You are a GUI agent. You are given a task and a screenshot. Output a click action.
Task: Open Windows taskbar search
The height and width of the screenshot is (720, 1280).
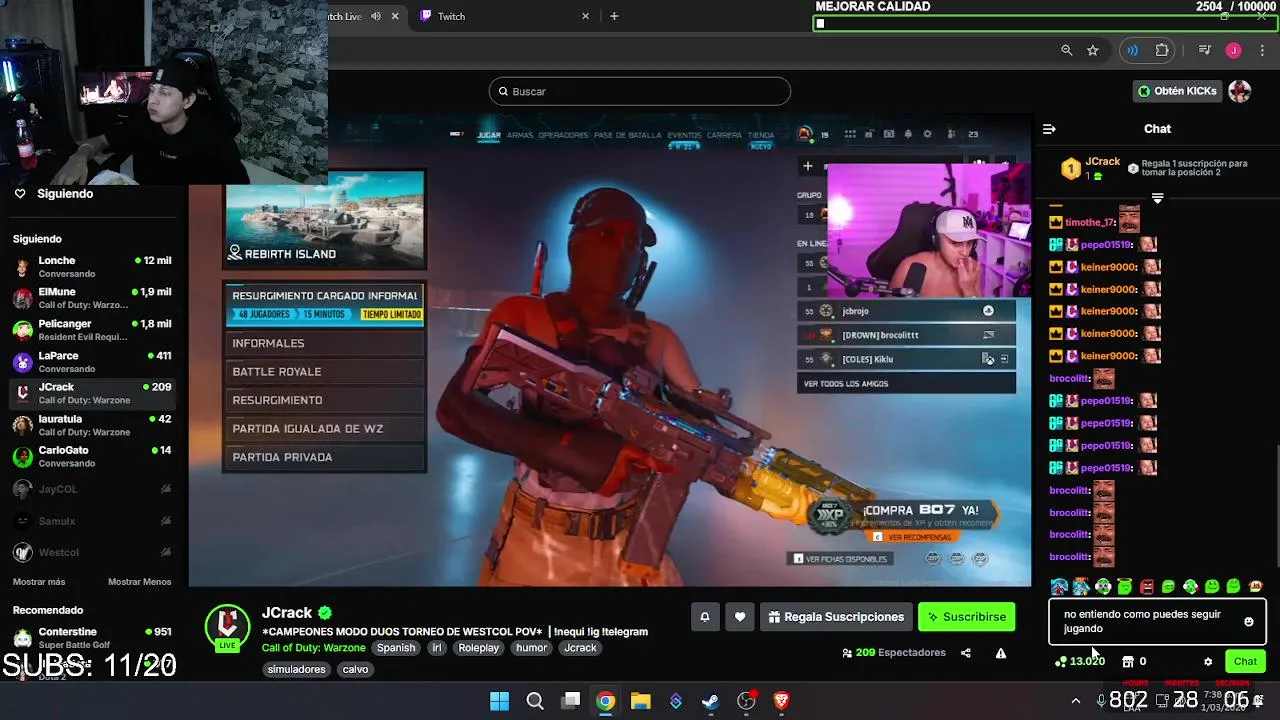coord(535,701)
